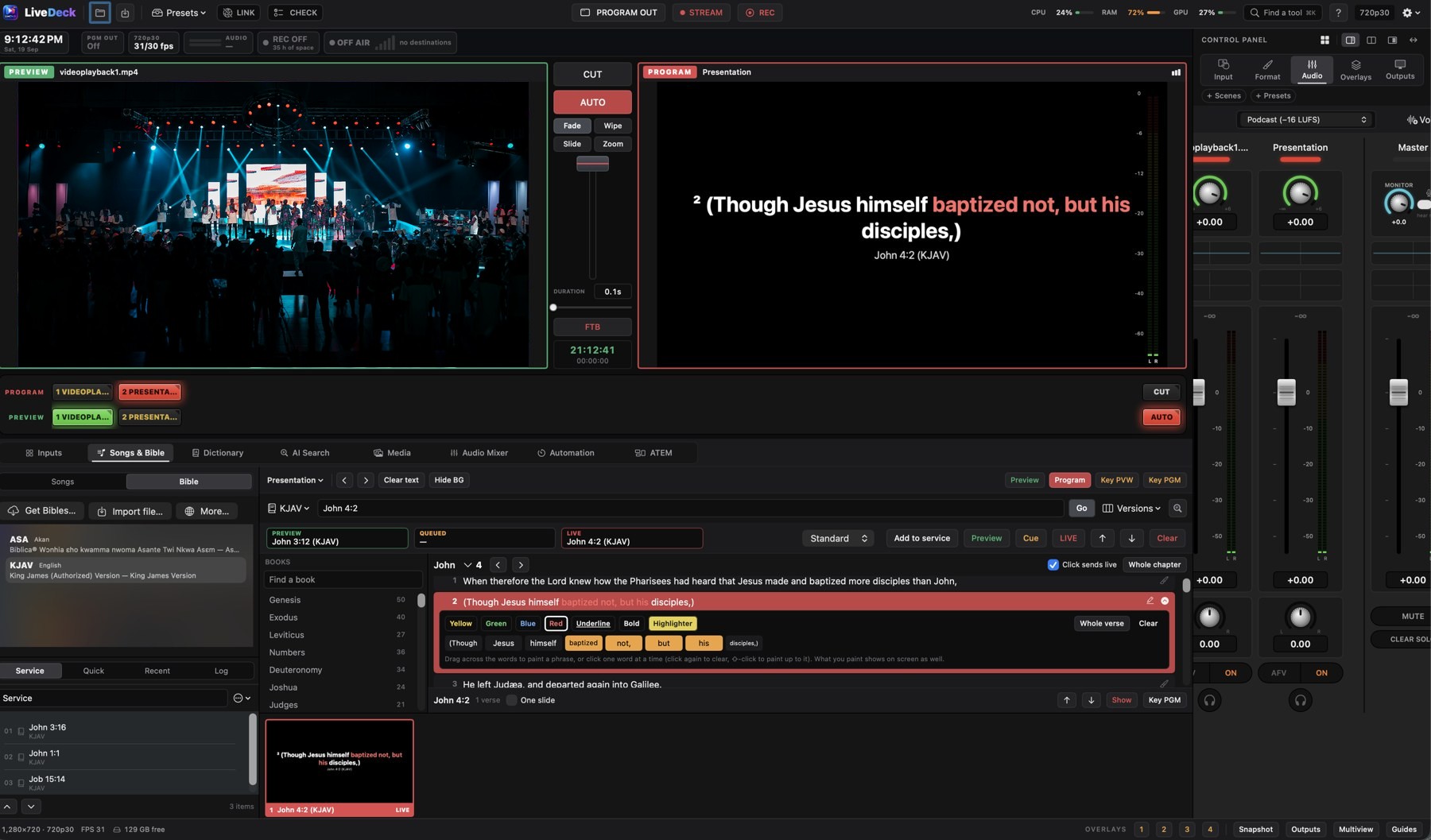Expand control panel width with double-arrow icon
1431x840 pixels.
click(1413, 40)
